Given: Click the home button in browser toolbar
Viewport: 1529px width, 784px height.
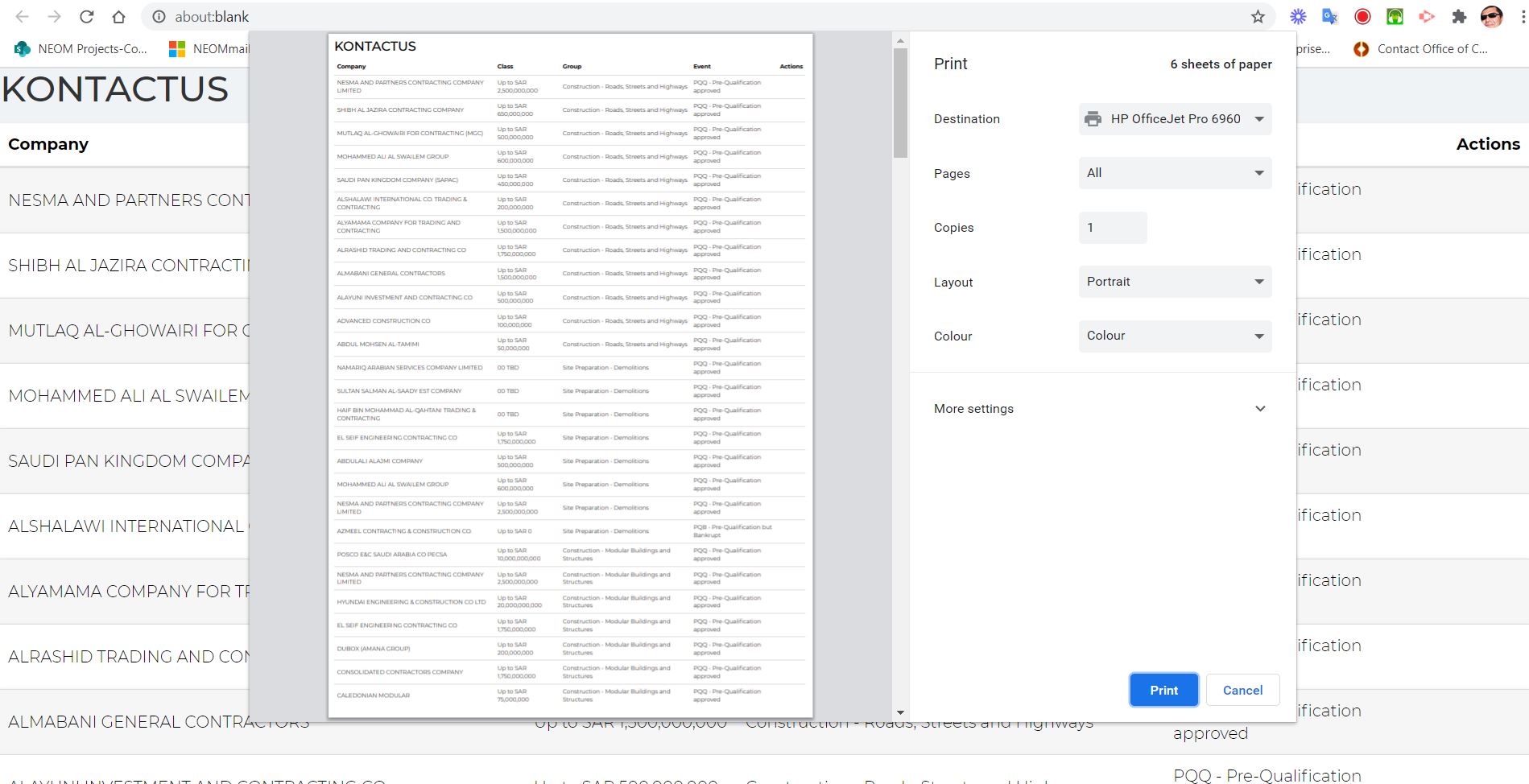Looking at the screenshot, I should (118, 17).
